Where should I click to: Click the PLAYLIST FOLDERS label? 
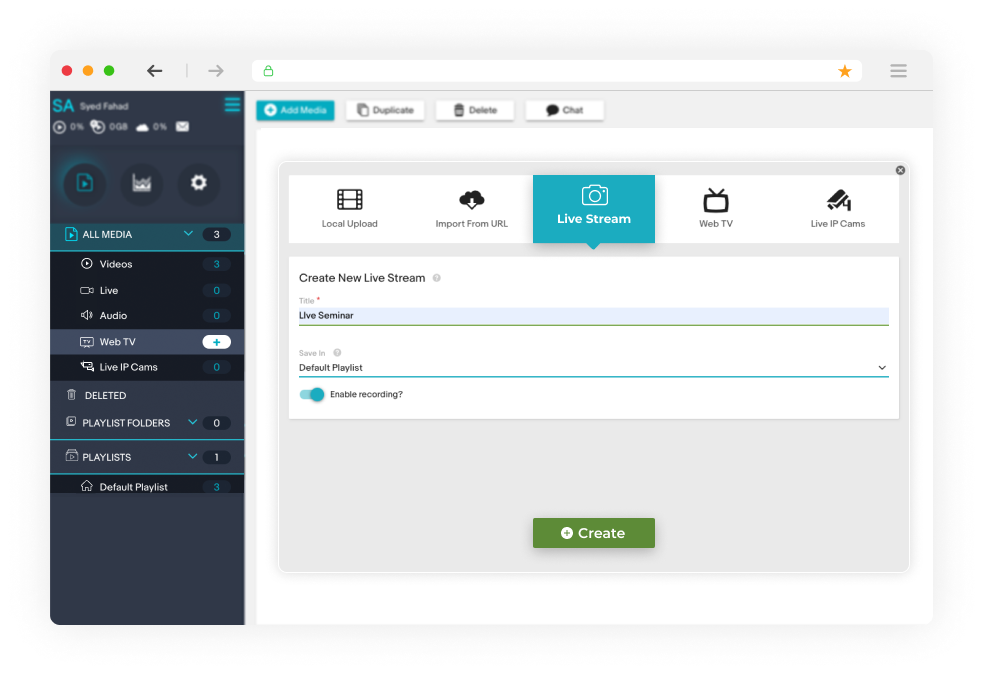[x=126, y=423]
